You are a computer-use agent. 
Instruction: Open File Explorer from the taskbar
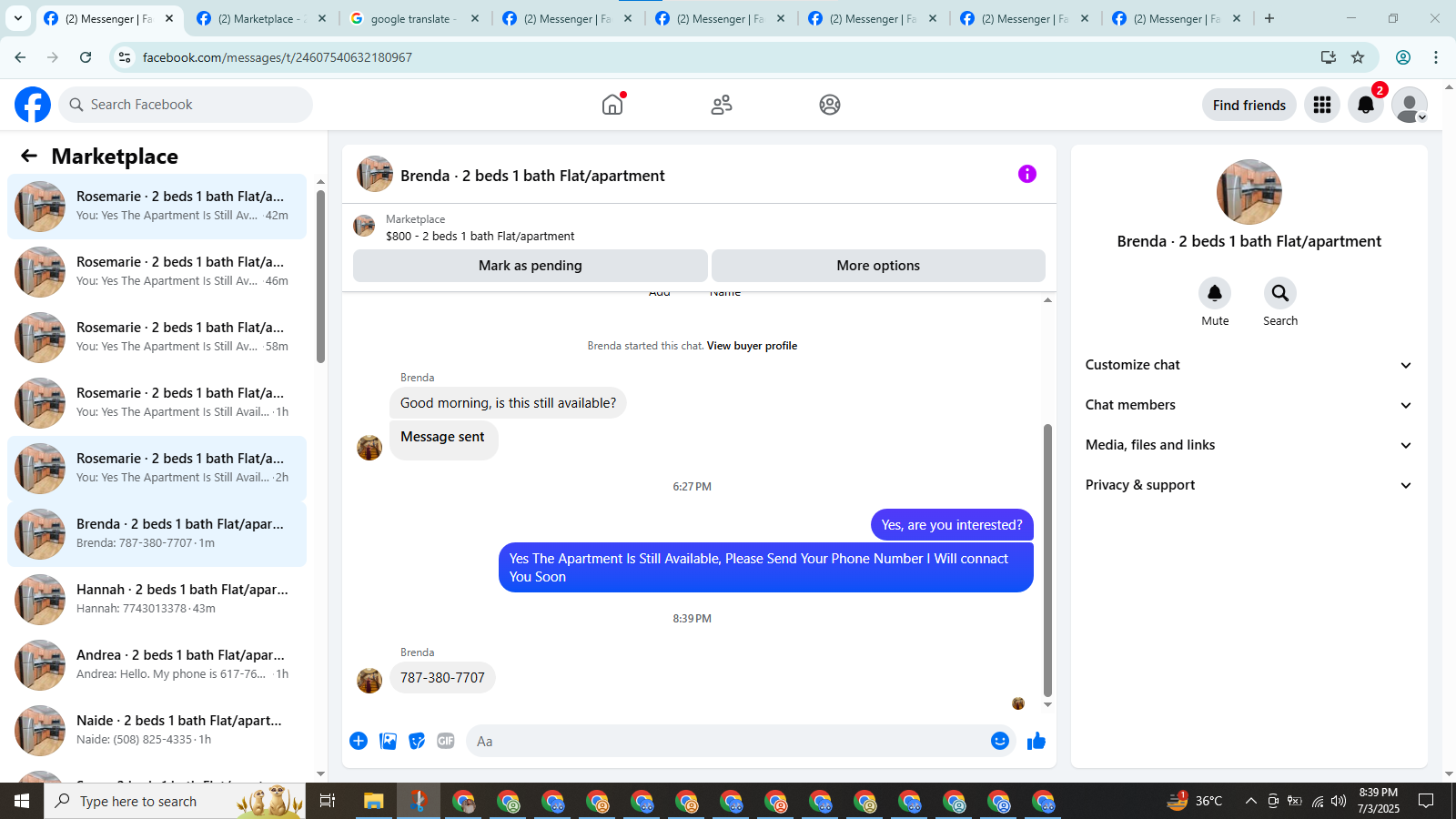click(373, 801)
